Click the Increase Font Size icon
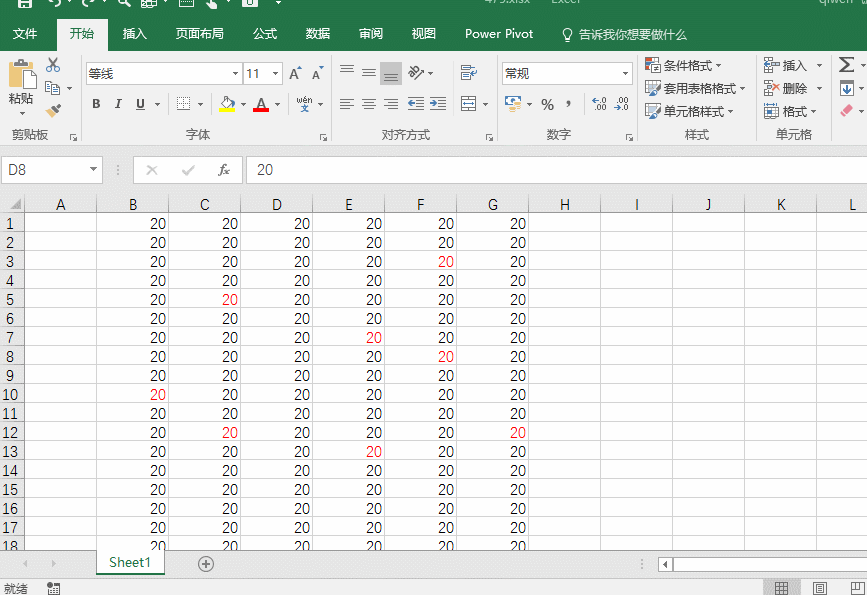 coord(295,74)
